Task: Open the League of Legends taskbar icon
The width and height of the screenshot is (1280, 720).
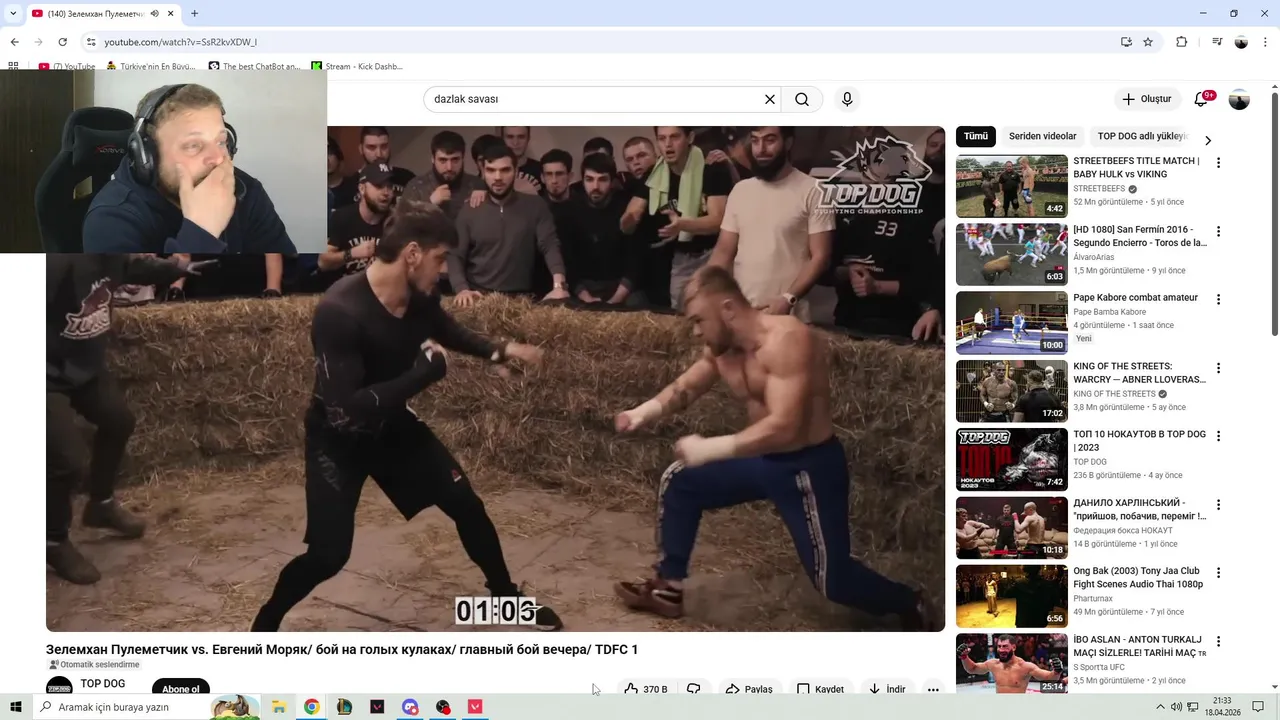Action: pos(344,707)
